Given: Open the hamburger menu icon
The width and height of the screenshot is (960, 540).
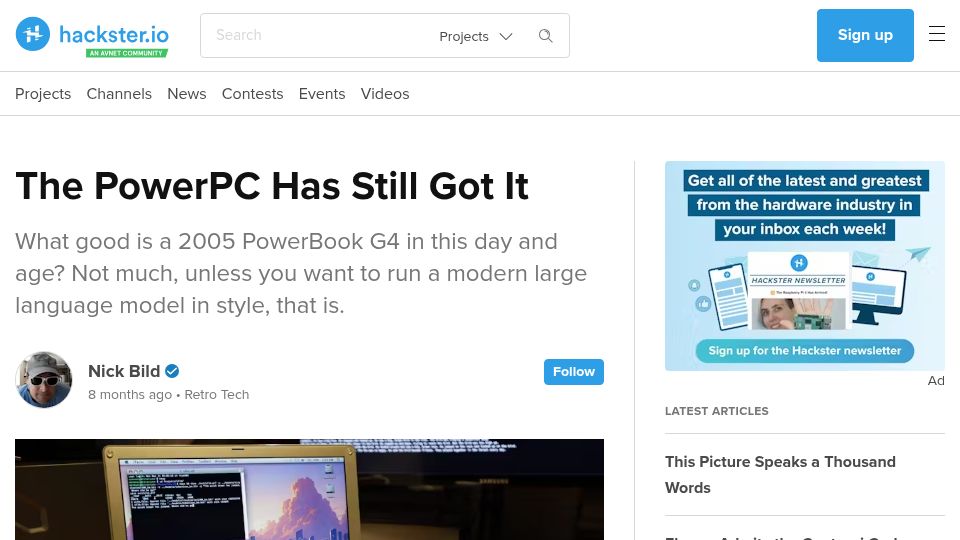Looking at the screenshot, I should pyautogui.click(x=937, y=34).
